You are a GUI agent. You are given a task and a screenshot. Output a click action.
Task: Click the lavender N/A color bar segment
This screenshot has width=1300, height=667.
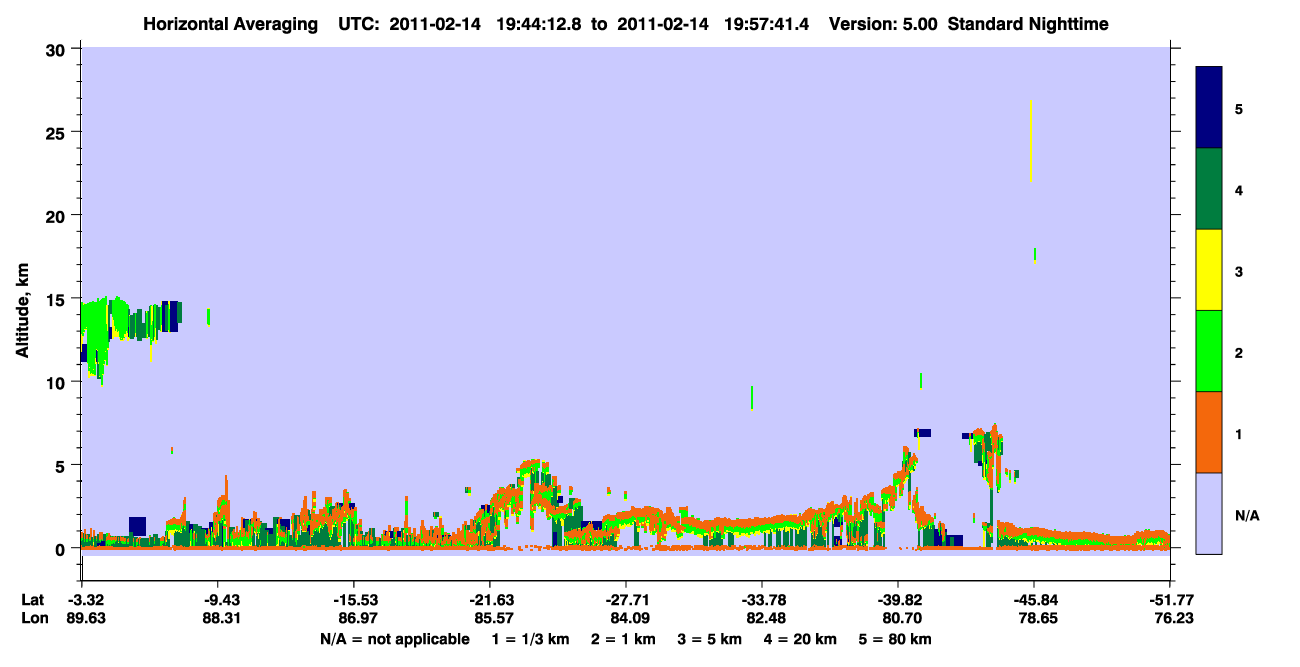pos(1209,513)
